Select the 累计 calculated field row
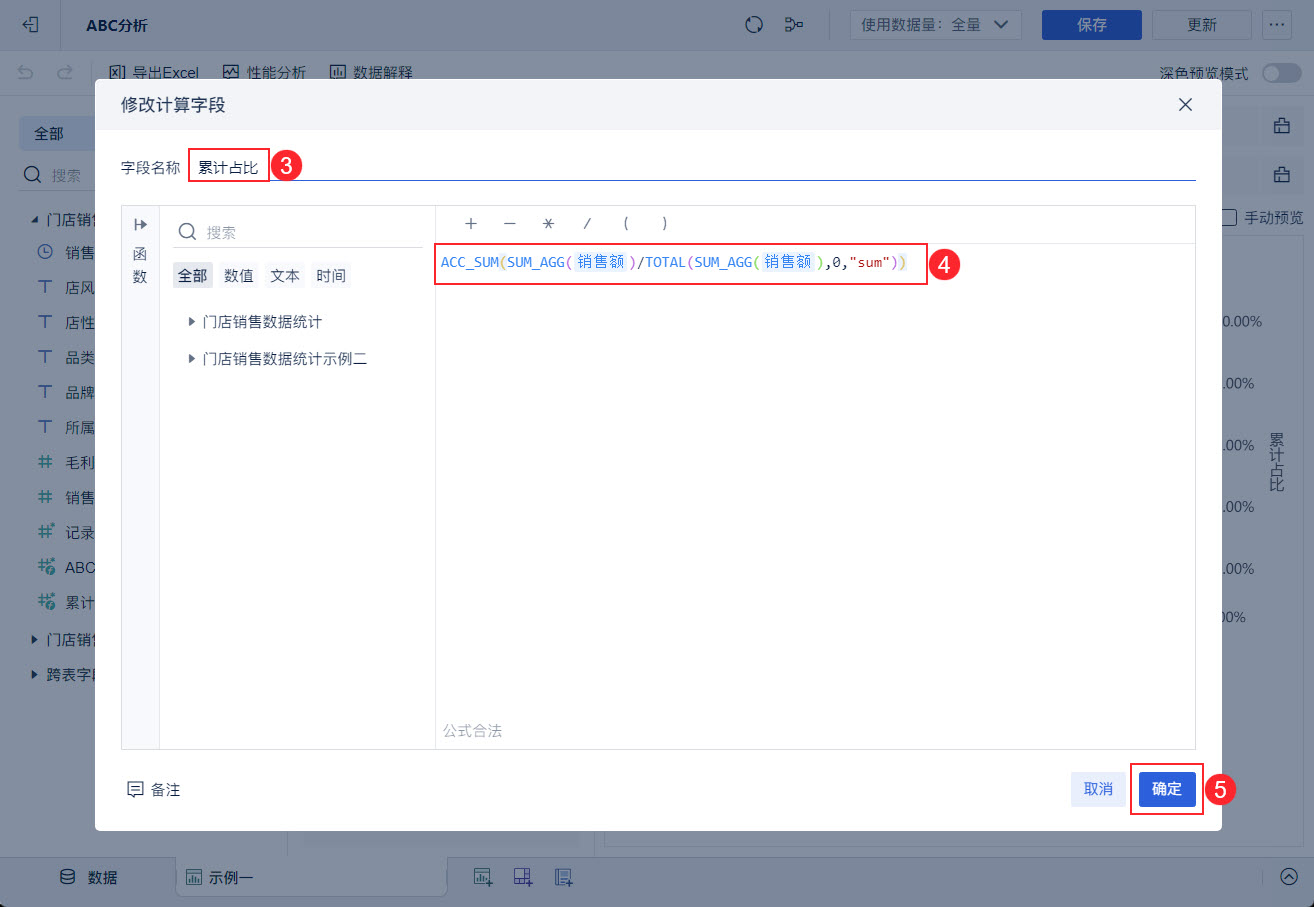 pos(66,602)
